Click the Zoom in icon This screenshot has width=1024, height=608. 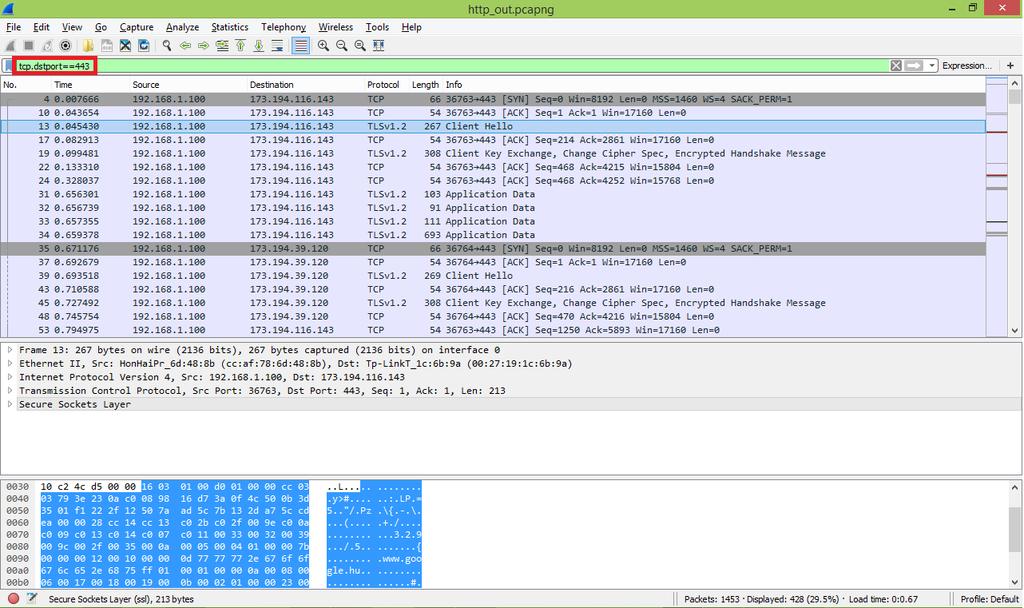pyautogui.click(x=323, y=46)
